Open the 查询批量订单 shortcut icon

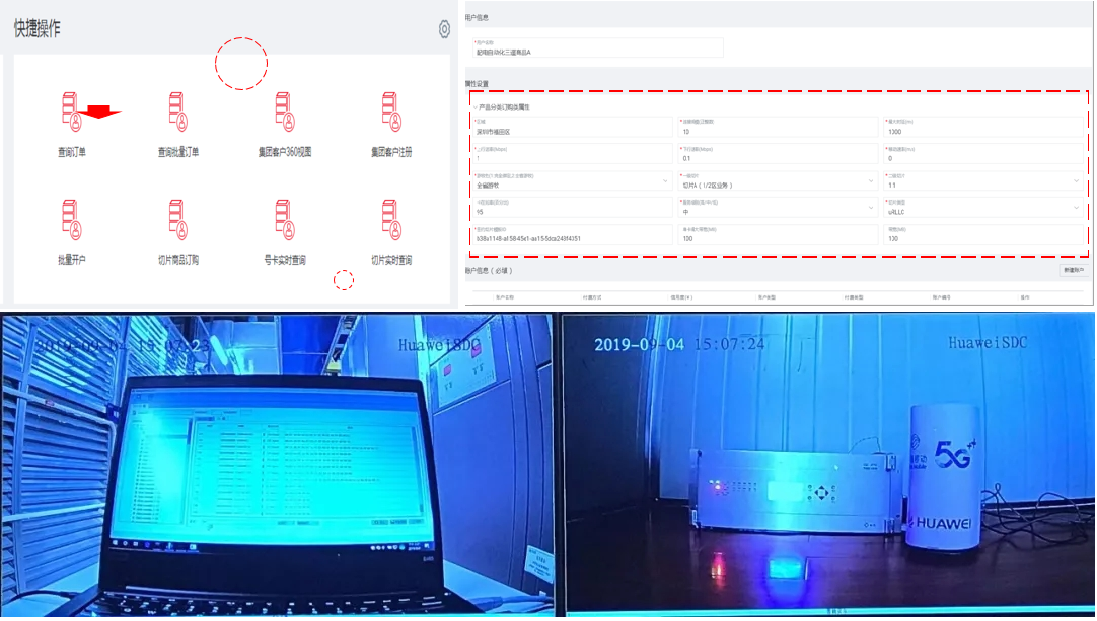click(177, 112)
